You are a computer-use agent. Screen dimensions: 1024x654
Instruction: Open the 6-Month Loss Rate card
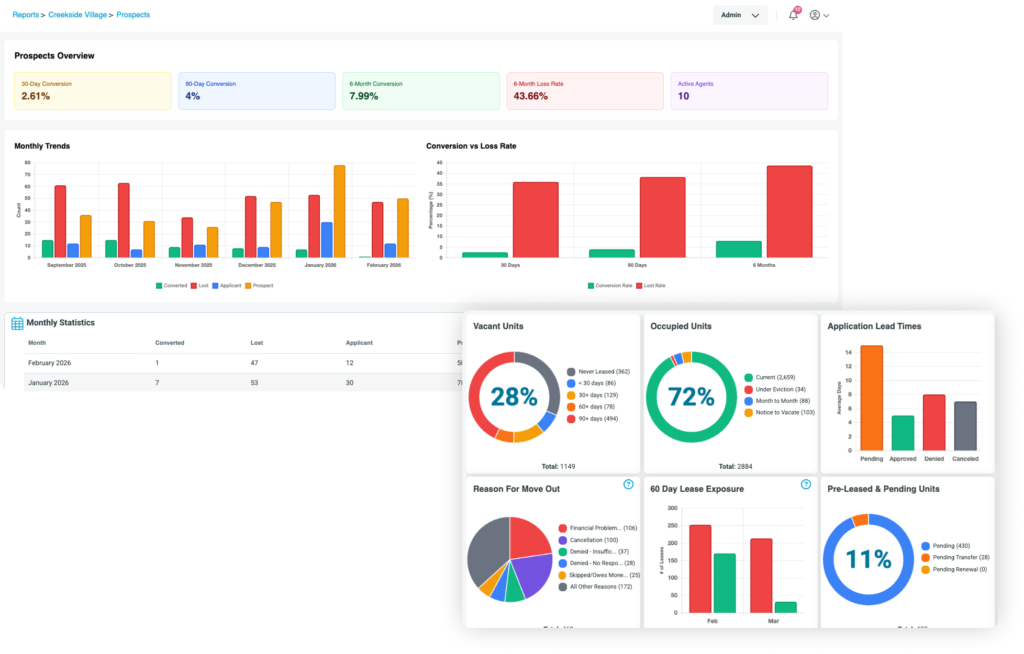coord(584,91)
